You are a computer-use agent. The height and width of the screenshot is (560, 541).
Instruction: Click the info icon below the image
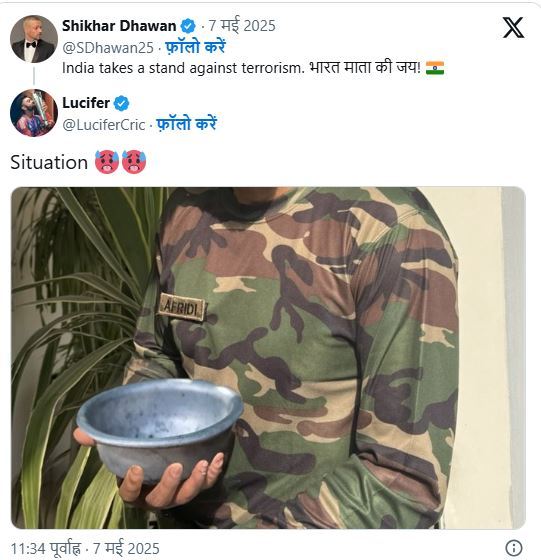coord(514,548)
